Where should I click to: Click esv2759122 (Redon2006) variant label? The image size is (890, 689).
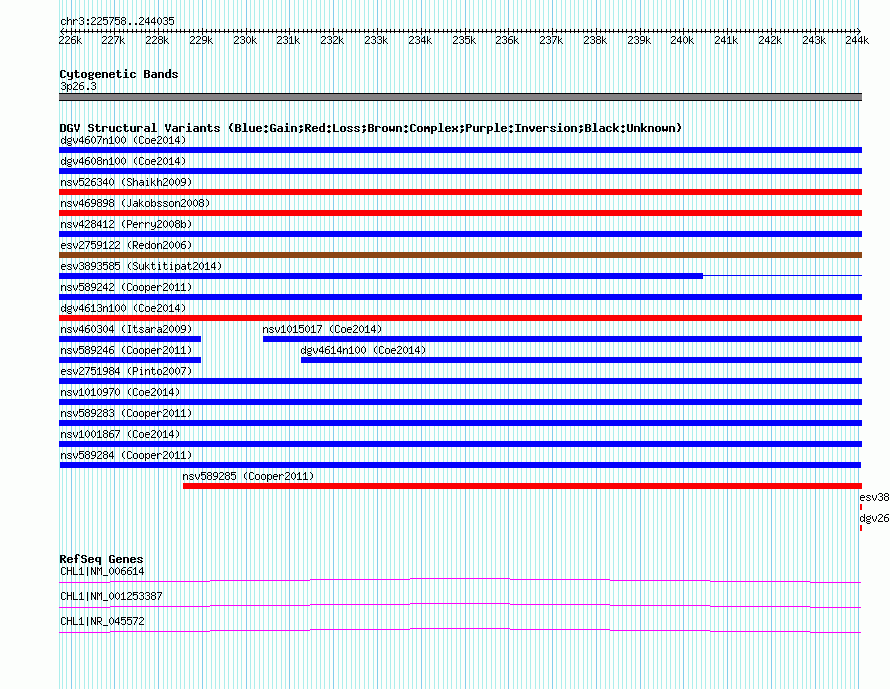(x=126, y=245)
